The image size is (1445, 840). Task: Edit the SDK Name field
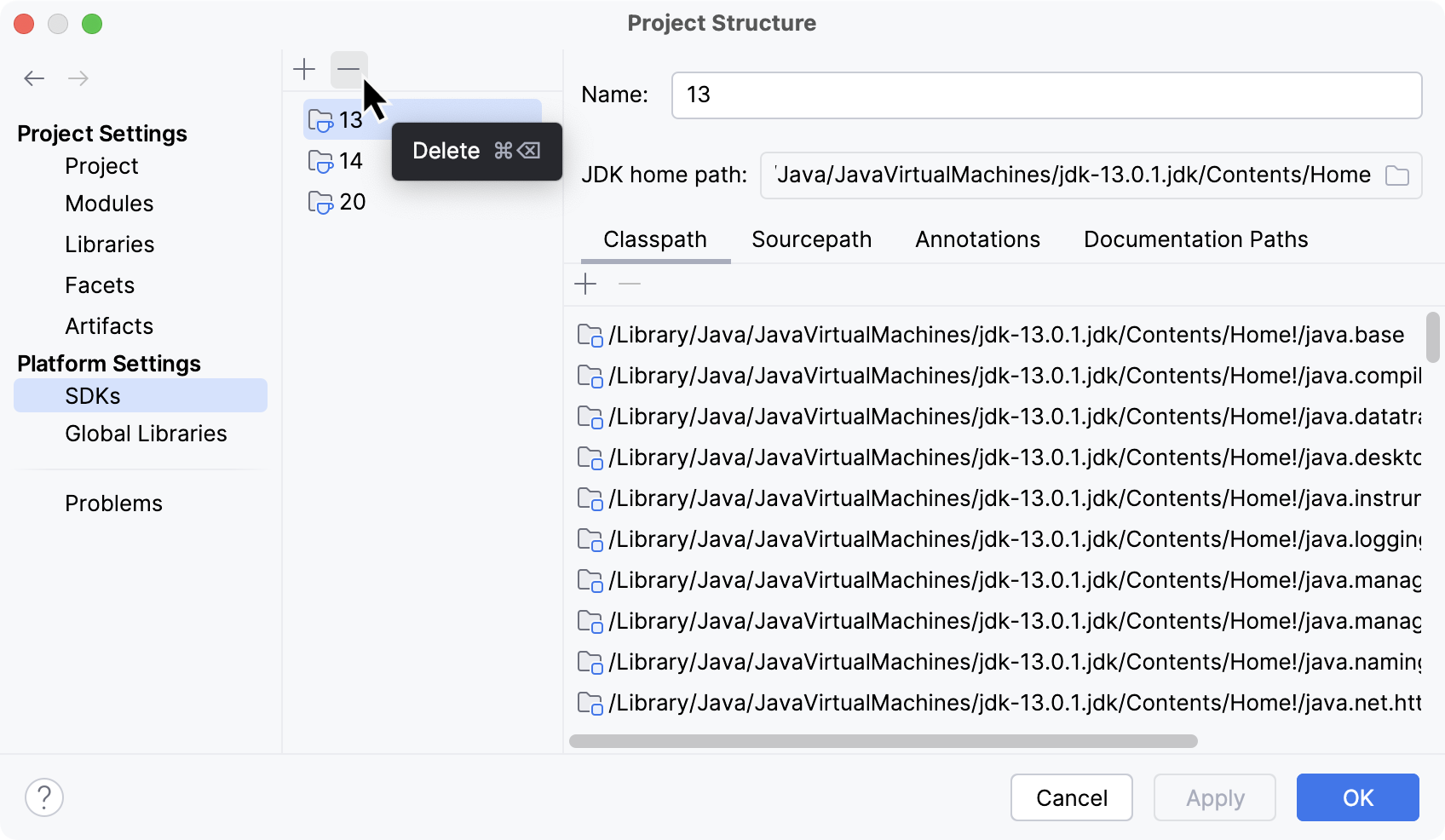pos(1046,95)
